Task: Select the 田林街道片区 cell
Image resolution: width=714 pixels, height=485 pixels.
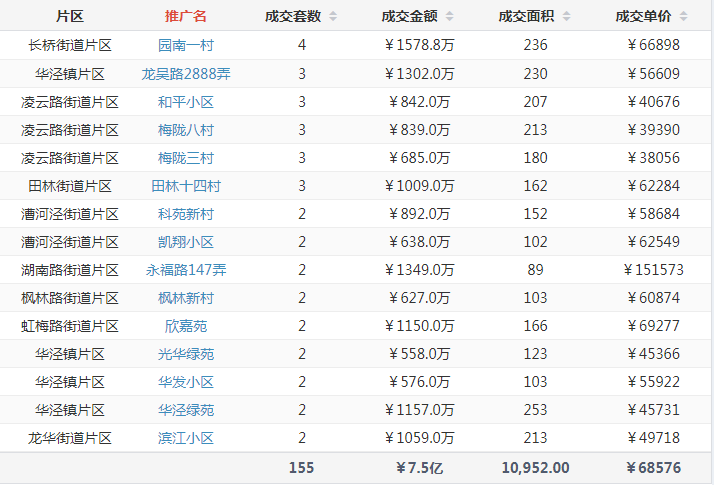Action: (70, 186)
